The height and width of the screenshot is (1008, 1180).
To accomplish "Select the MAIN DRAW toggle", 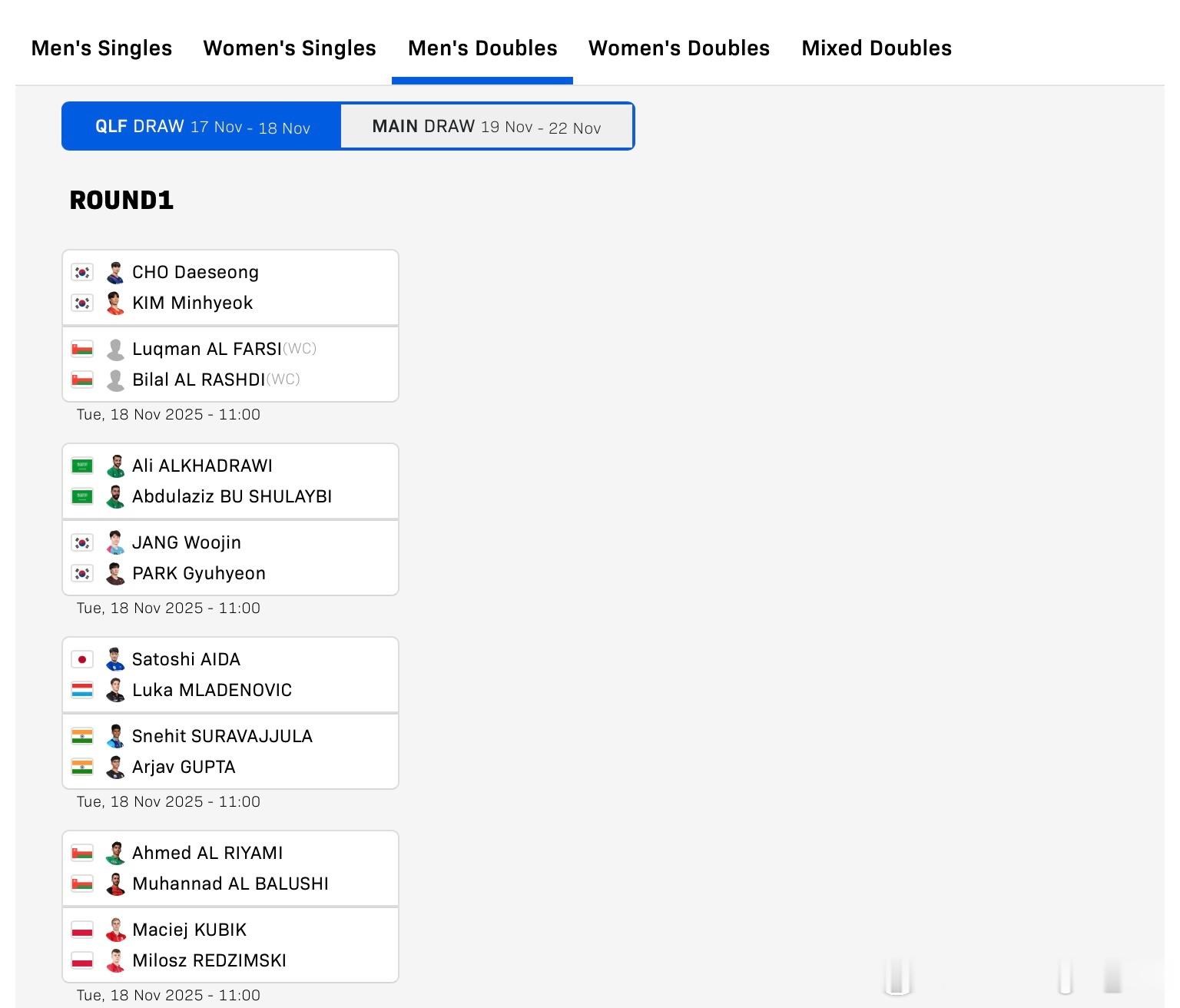I will (486, 126).
